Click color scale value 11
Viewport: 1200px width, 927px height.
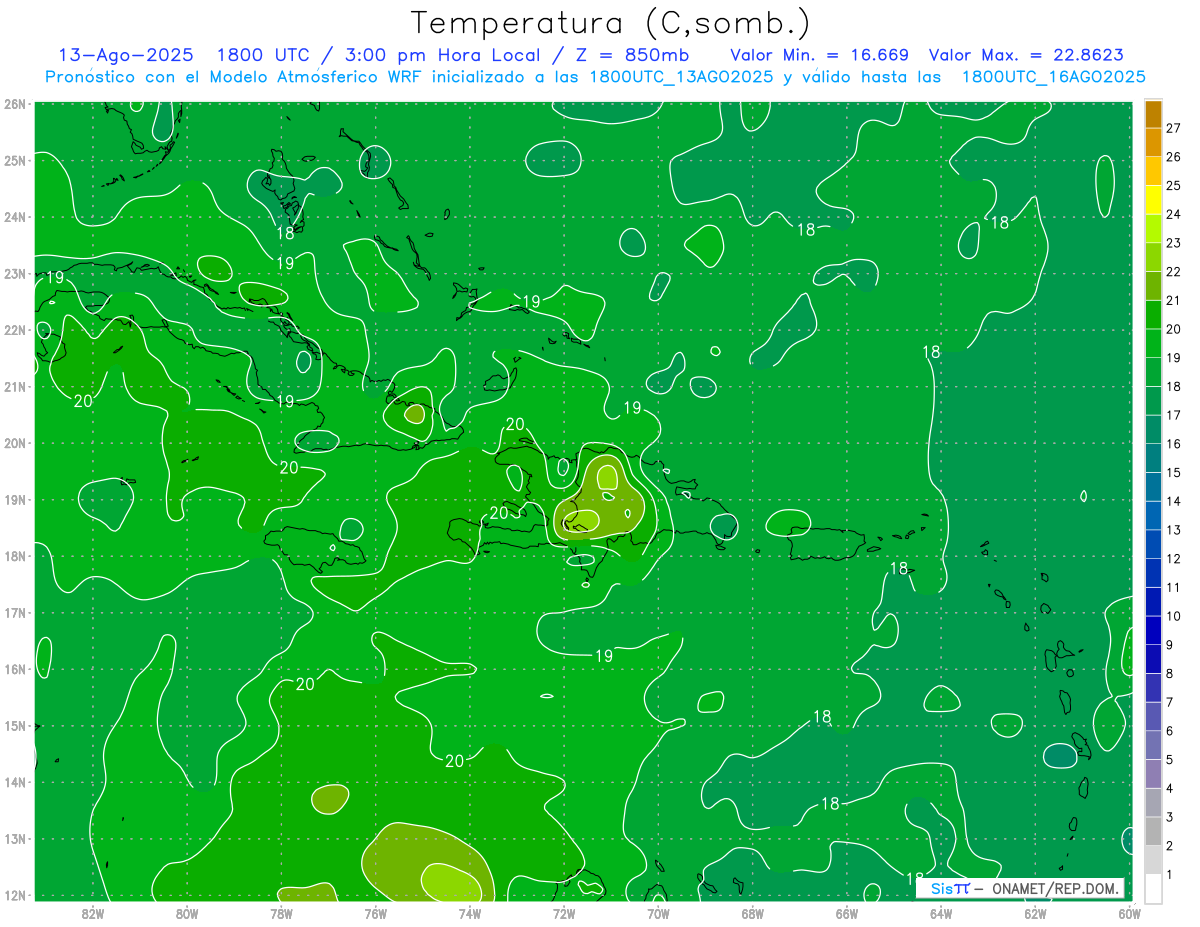[x=1173, y=587]
